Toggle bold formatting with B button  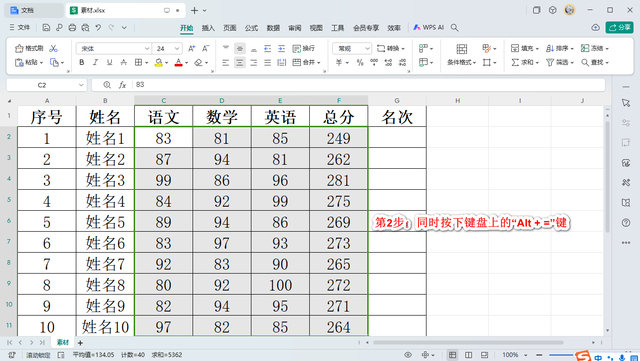tap(82, 62)
